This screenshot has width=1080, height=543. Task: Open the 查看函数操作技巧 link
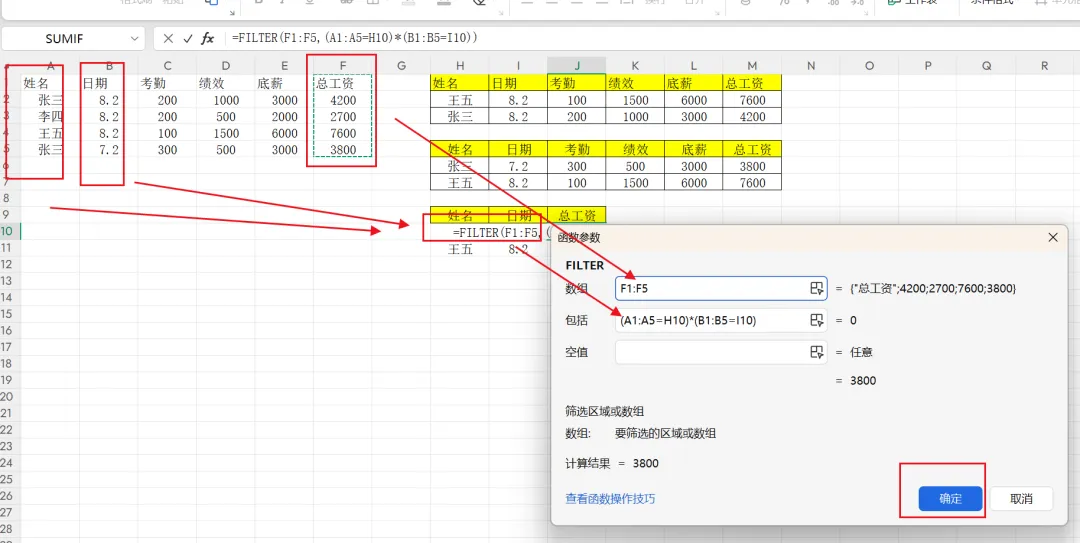click(x=610, y=498)
